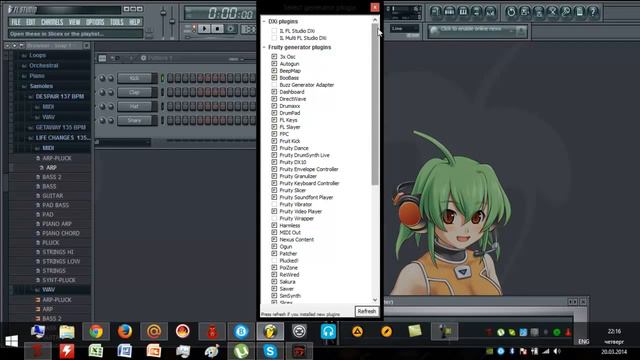Image resolution: width=640 pixels, height=360 pixels.
Task: Collapse the DXi plugins group
Action: 264,21
